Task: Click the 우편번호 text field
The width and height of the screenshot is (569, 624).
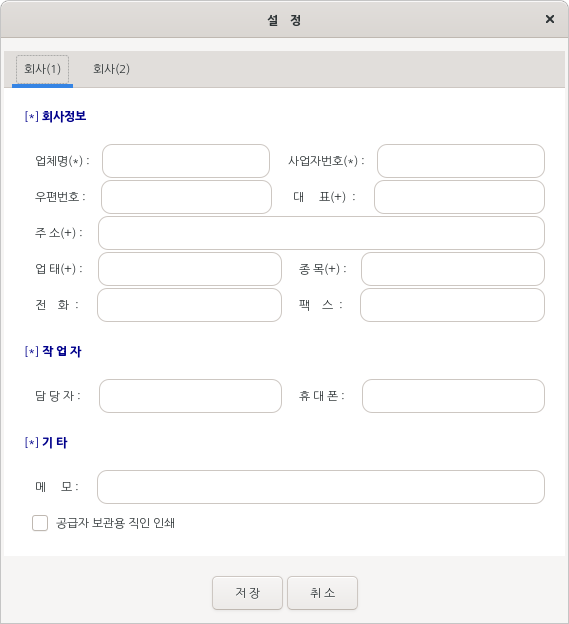Action: pos(186,197)
